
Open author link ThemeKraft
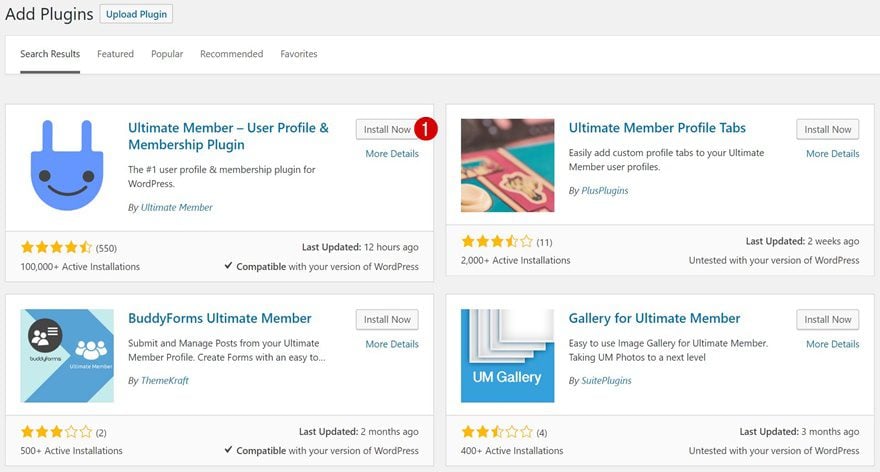pyautogui.click(x=164, y=381)
